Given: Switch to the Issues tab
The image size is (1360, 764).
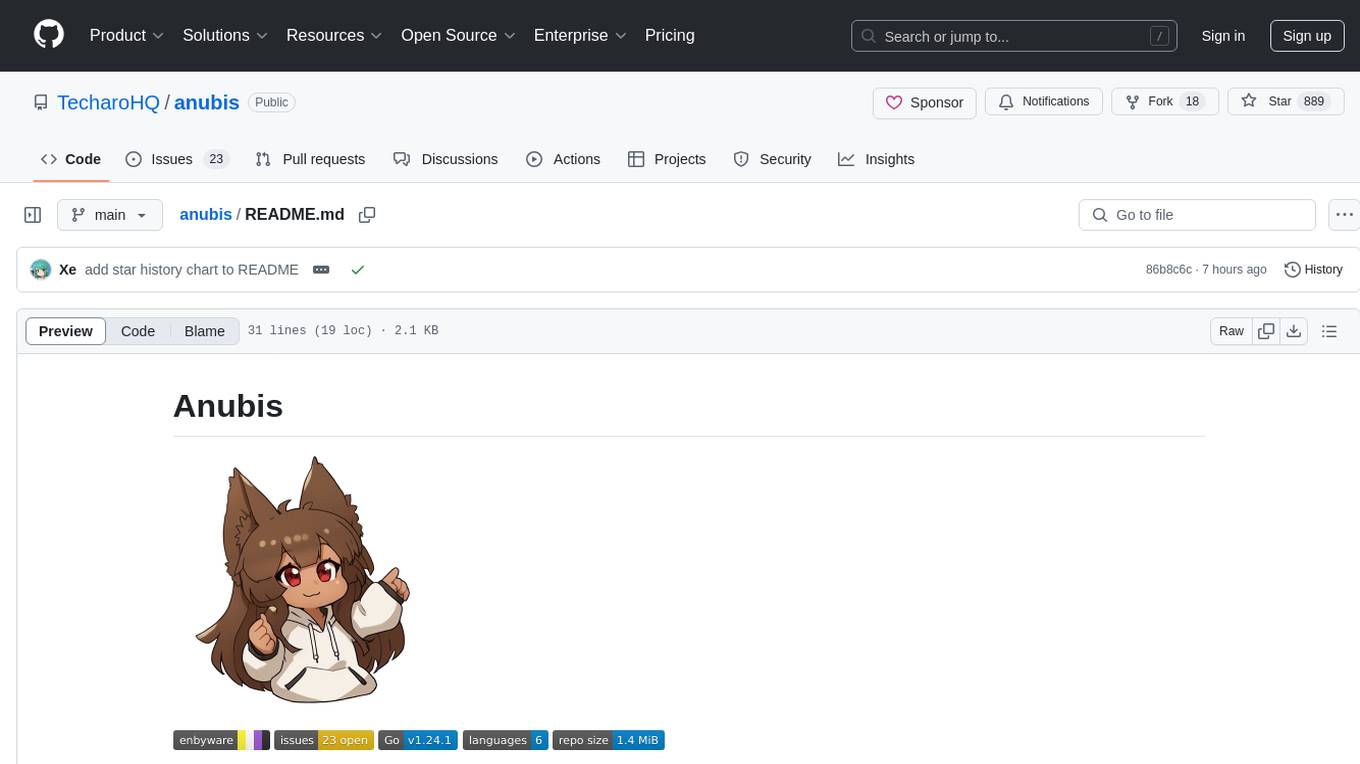Looking at the screenshot, I should [177, 159].
